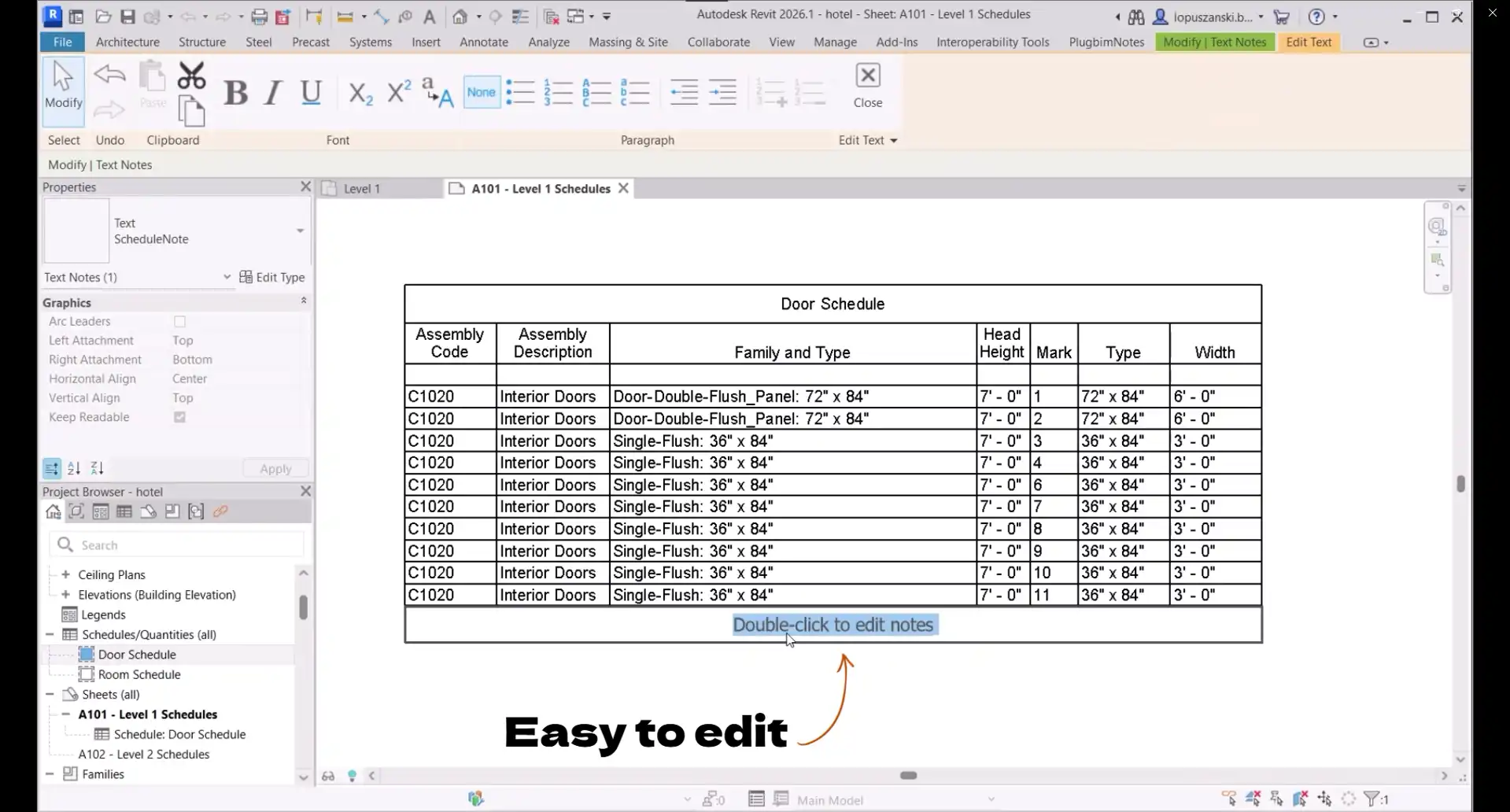This screenshot has width=1510, height=812.
Task: Select the lowercase letter list style
Action: click(x=634, y=92)
